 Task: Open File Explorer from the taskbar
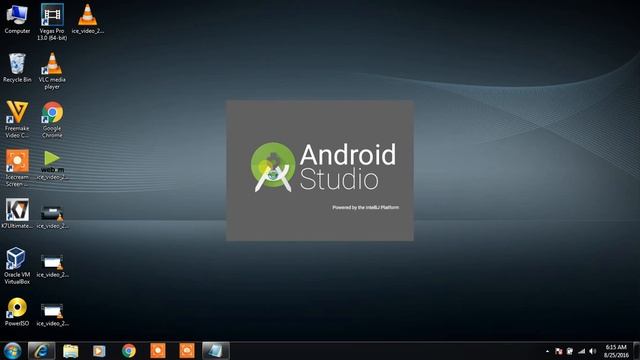71,351
